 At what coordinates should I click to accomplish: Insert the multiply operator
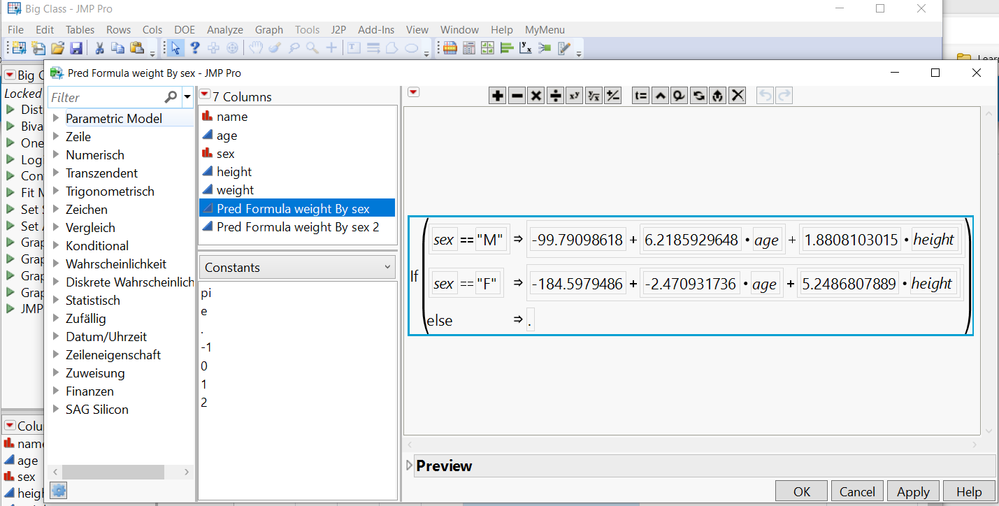[536, 95]
